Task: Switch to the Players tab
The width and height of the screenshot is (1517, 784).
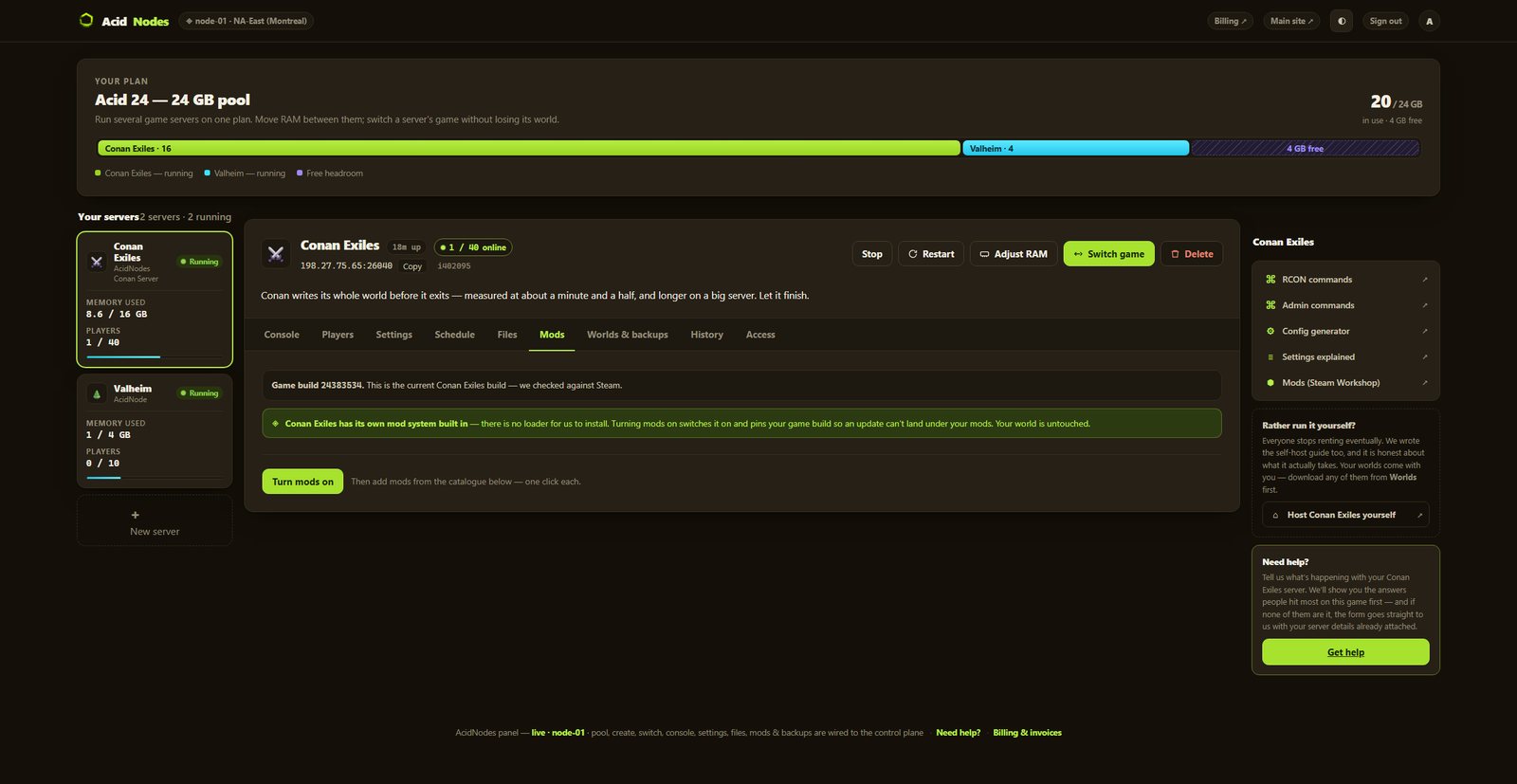Action: (338, 335)
